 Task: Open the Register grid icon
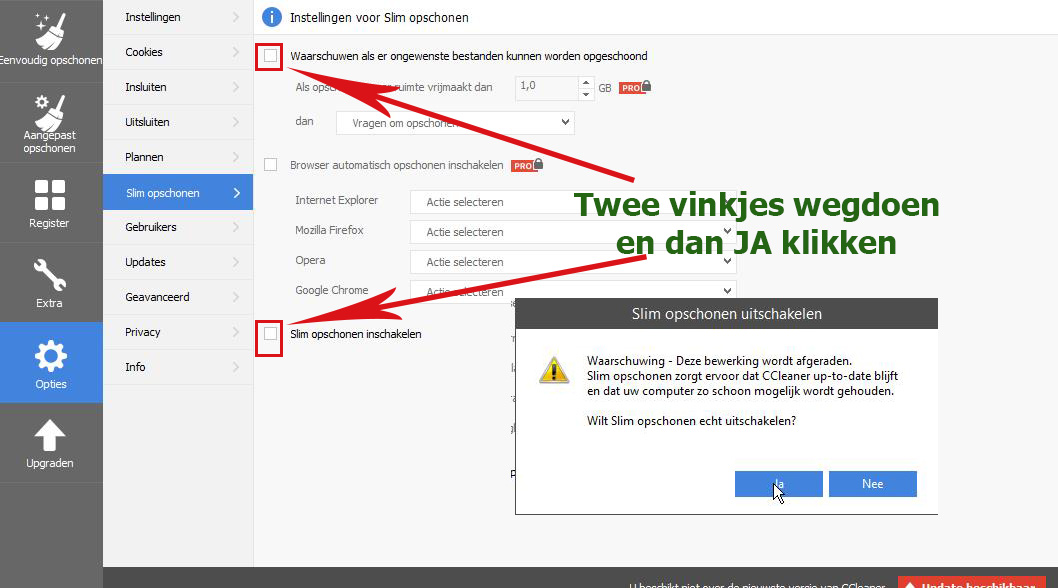pos(50,195)
